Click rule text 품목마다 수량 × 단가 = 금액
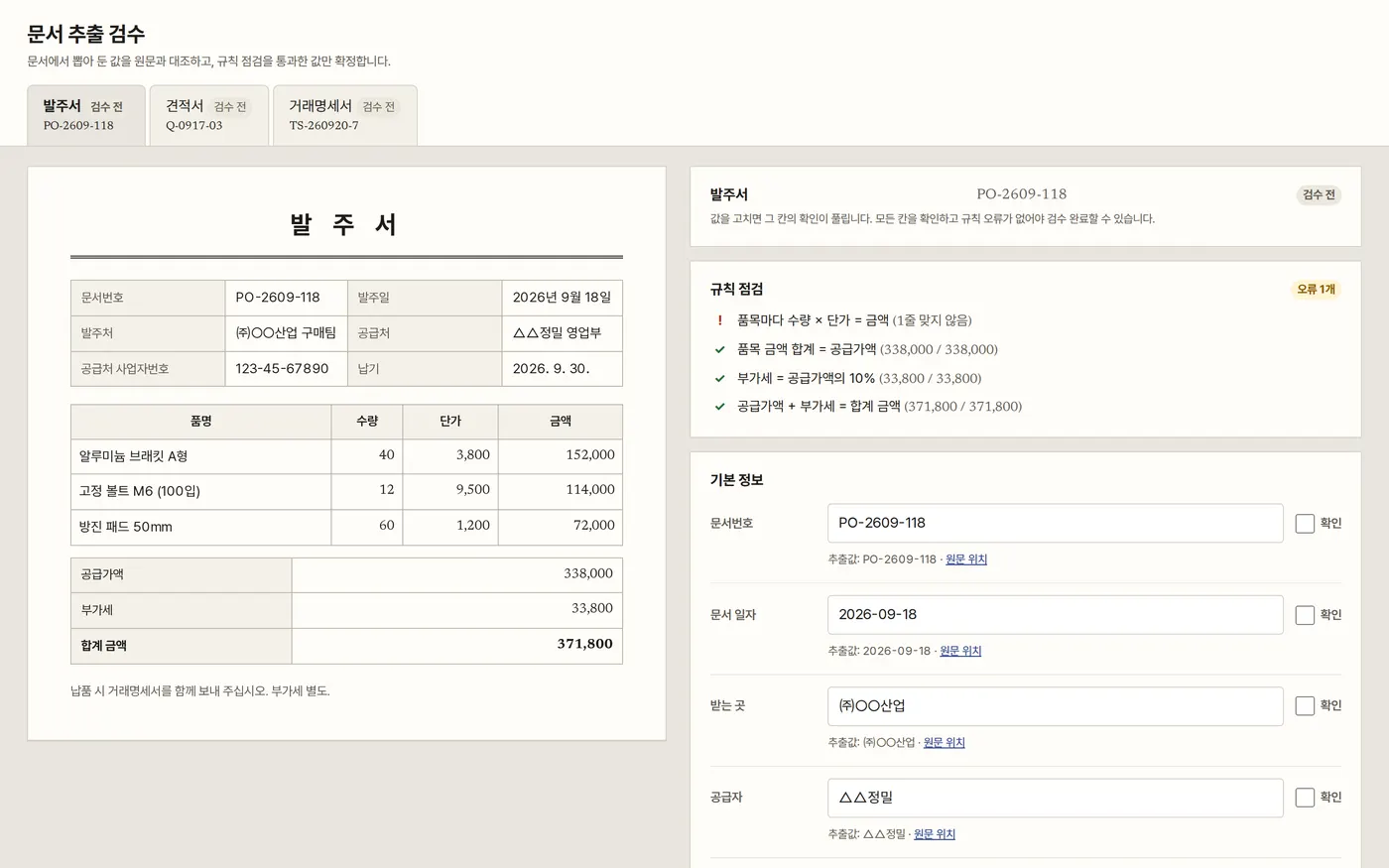Screen dimensions: 1389x868 pyautogui.click(x=813, y=320)
